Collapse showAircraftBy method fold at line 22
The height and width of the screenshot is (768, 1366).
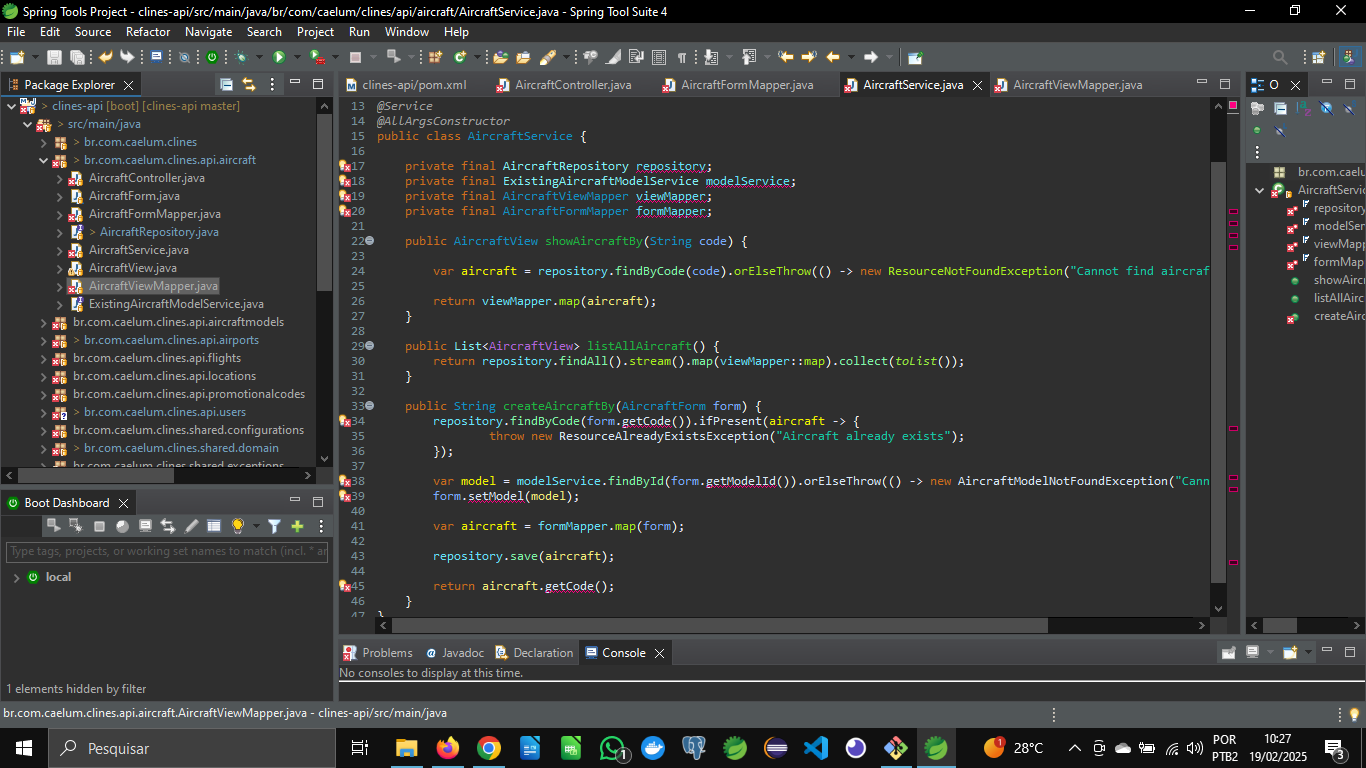(x=370, y=241)
